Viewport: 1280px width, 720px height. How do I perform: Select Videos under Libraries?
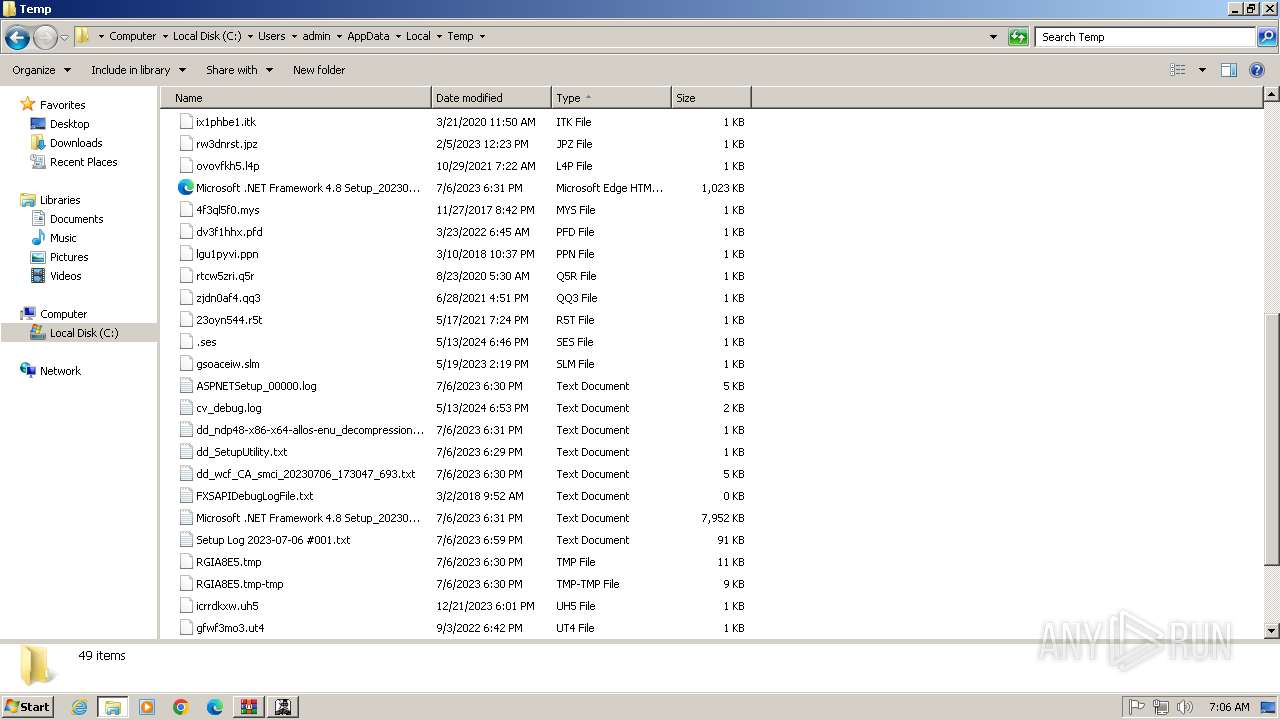(66, 276)
